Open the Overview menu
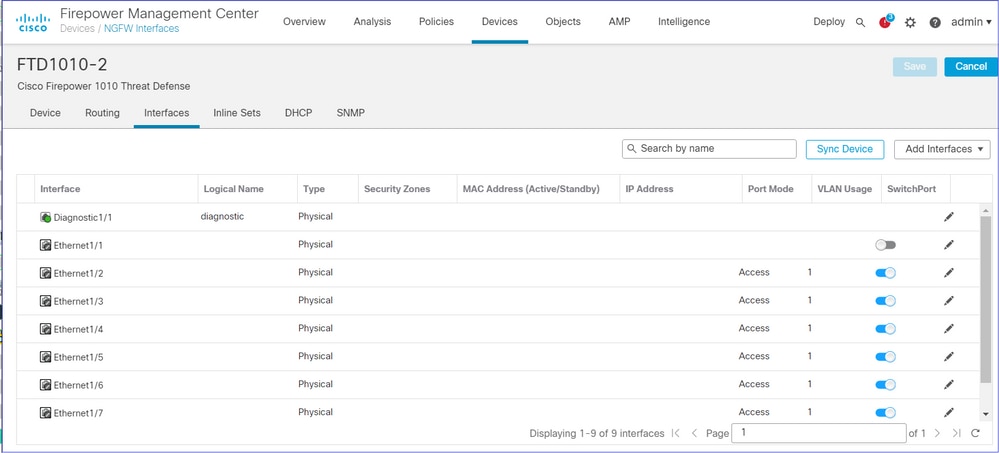This screenshot has height=453, width=999. coord(304,22)
